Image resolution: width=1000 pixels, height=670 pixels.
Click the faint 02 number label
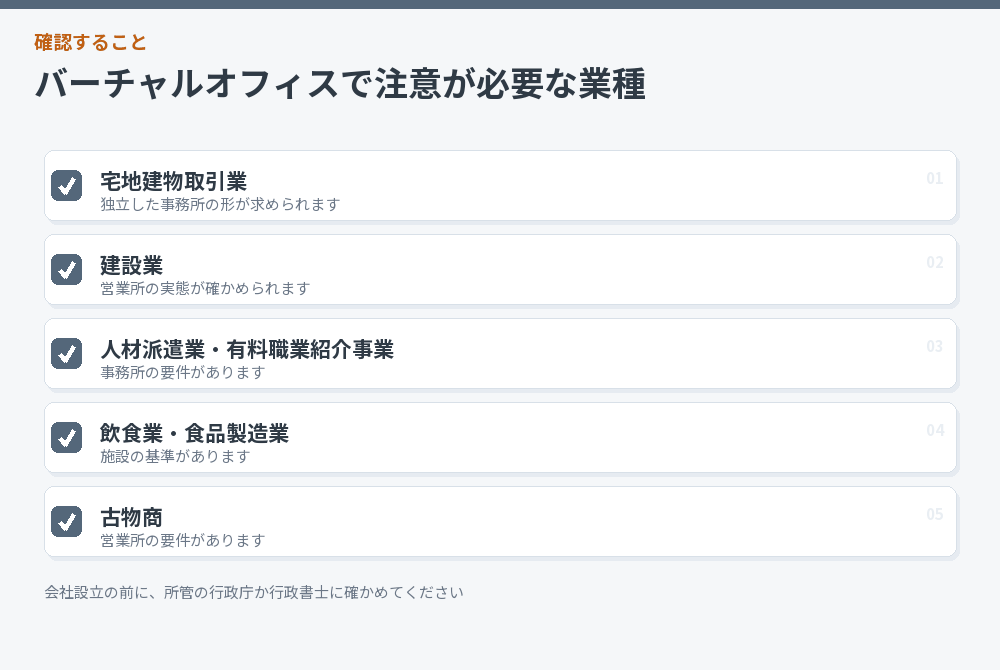(935, 263)
